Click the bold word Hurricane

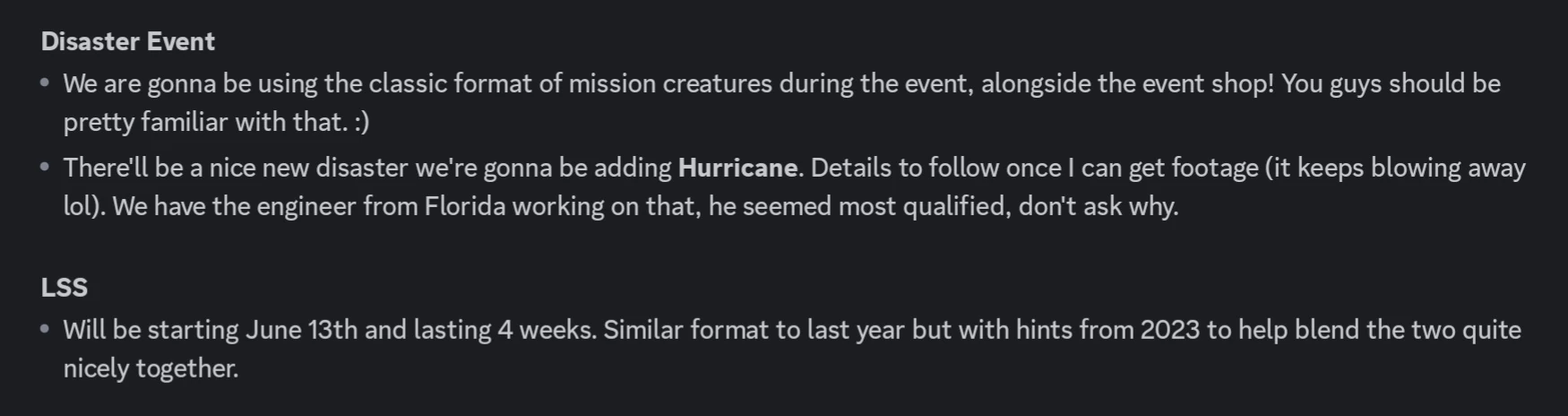737,168
